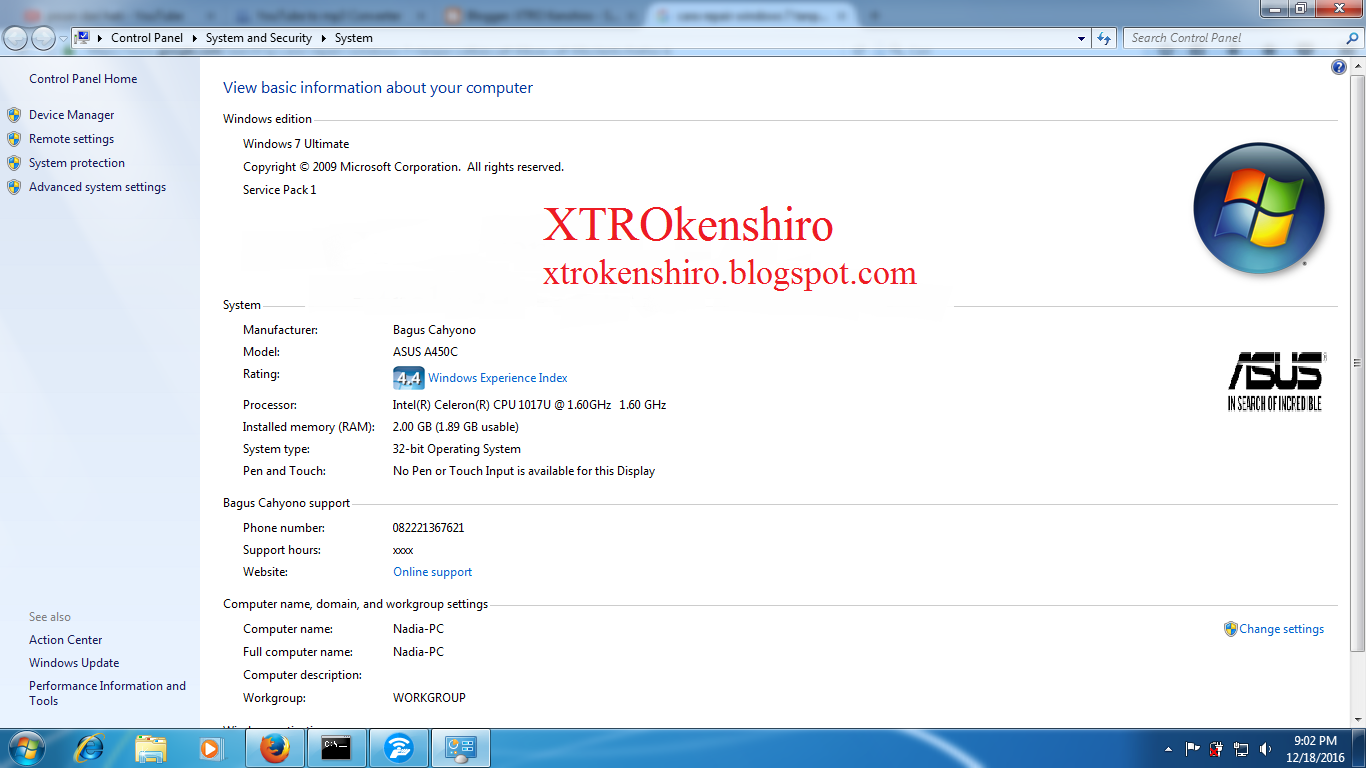
Task: Expand the arrow before Control Panel breadcrumb
Action: tap(100, 38)
